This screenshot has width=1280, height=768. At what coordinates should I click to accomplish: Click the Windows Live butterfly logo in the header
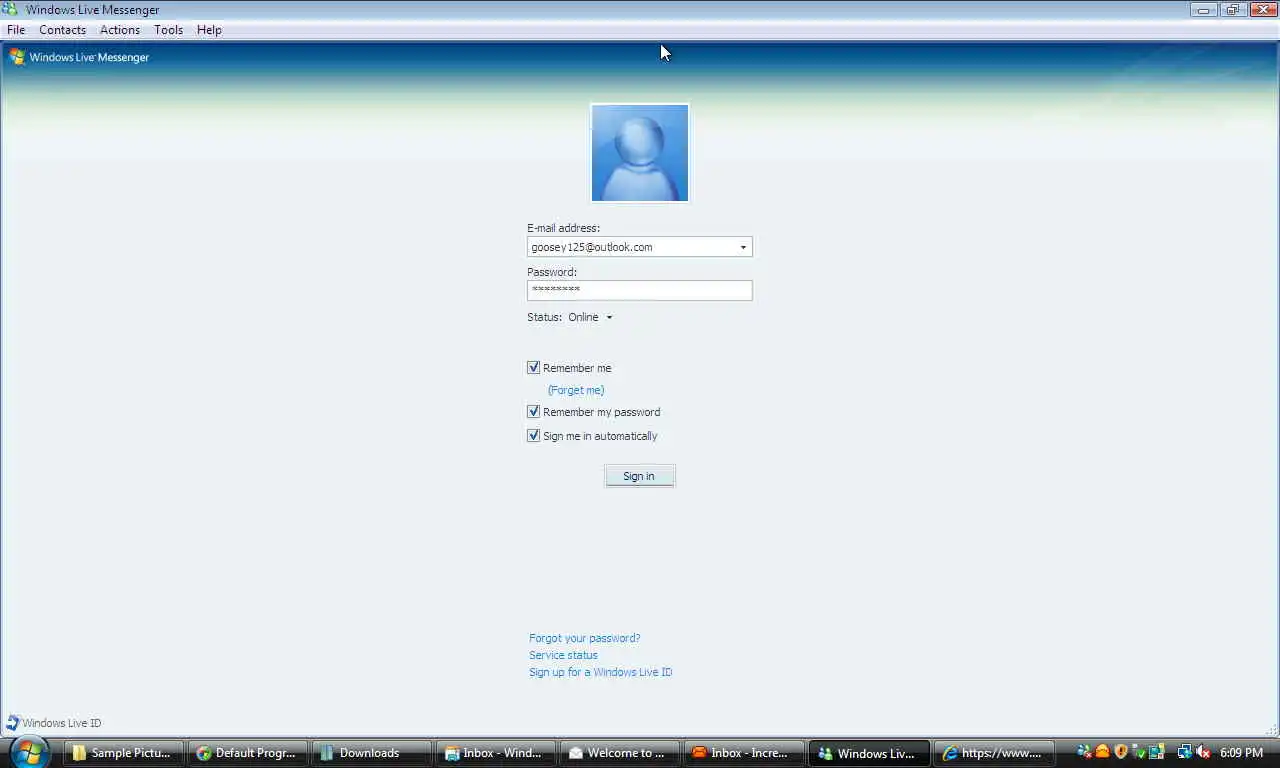[17, 57]
